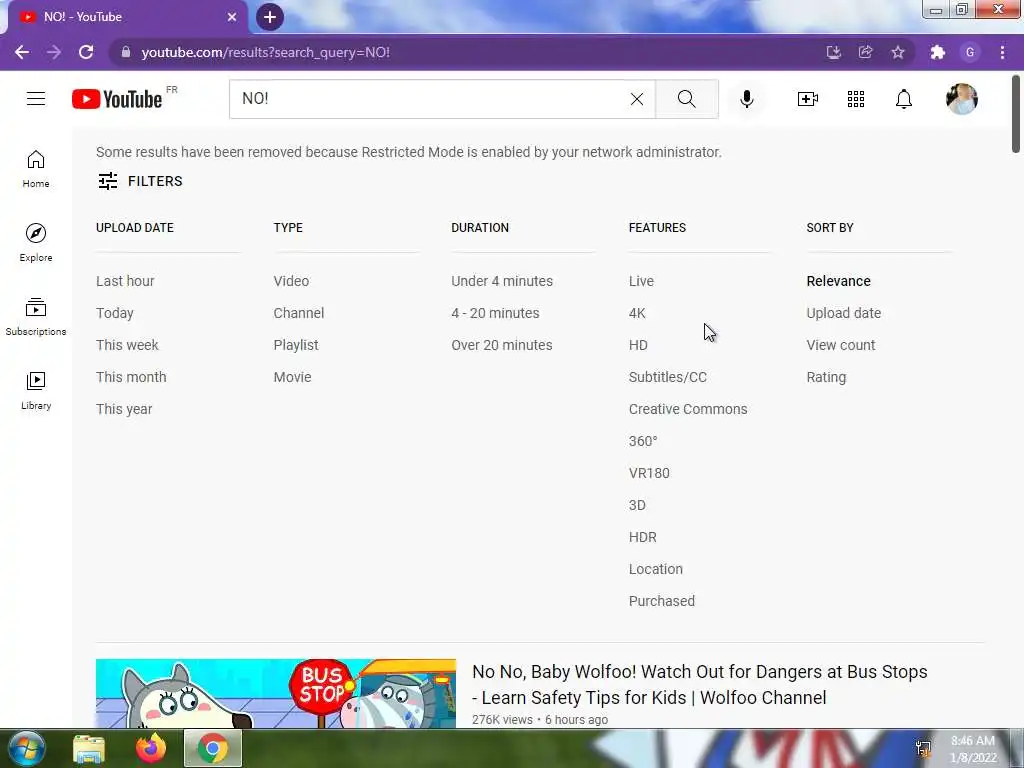
Task: Select Over 20 minutes duration
Action: coord(502,345)
